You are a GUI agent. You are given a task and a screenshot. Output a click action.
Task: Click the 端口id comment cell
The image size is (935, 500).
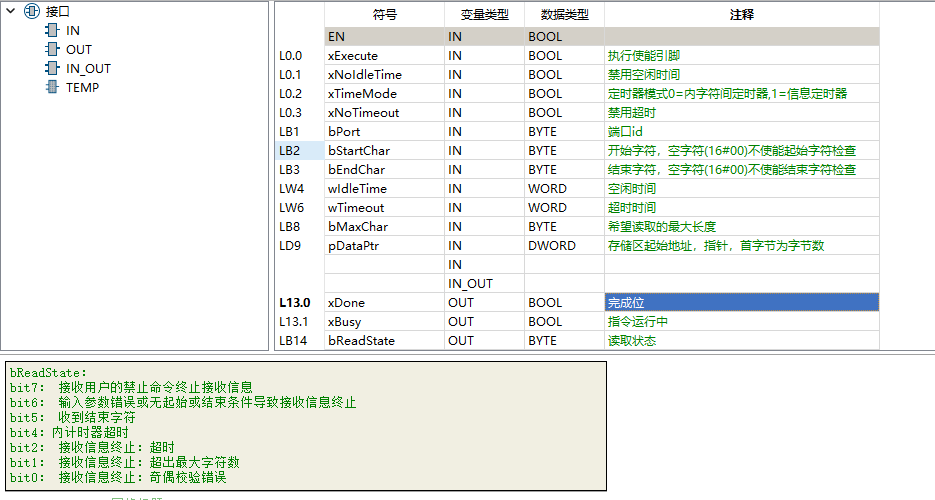click(x=742, y=132)
